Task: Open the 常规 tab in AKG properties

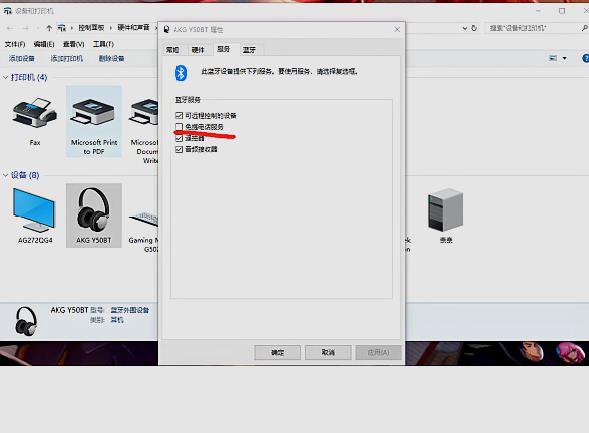Action: [172, 50]
